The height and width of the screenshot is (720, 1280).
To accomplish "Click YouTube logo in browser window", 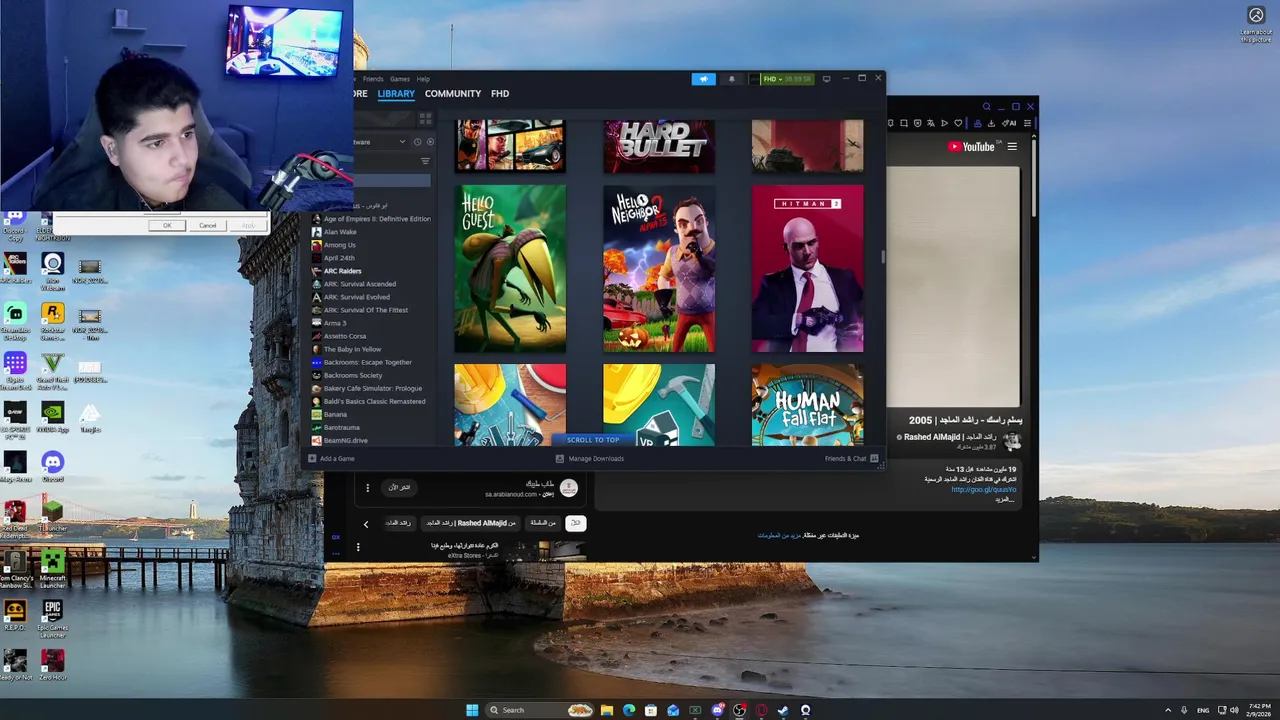I will (971, 147).
